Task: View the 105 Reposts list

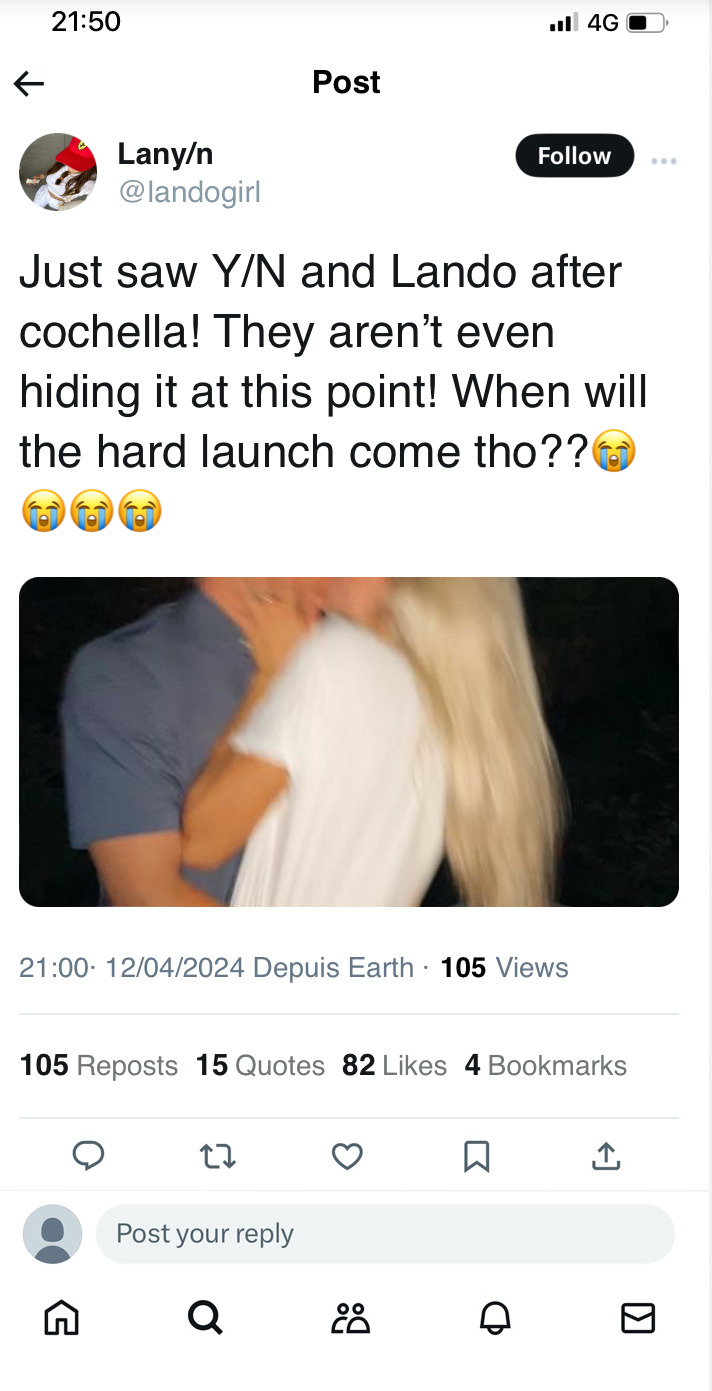Action: pyautogui.click(x=99, y=1066)
